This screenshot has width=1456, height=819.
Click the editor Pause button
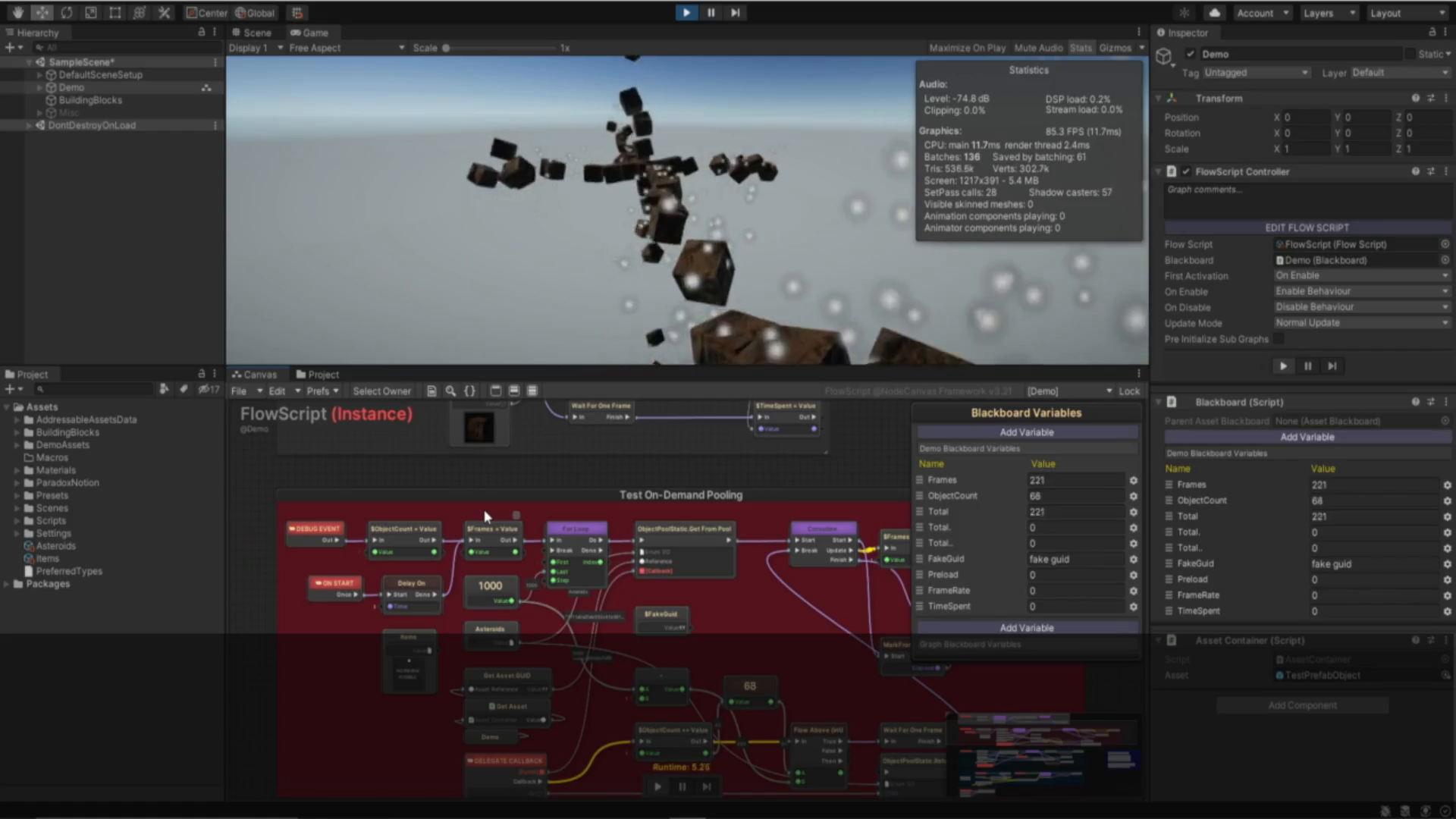[711, 13]
